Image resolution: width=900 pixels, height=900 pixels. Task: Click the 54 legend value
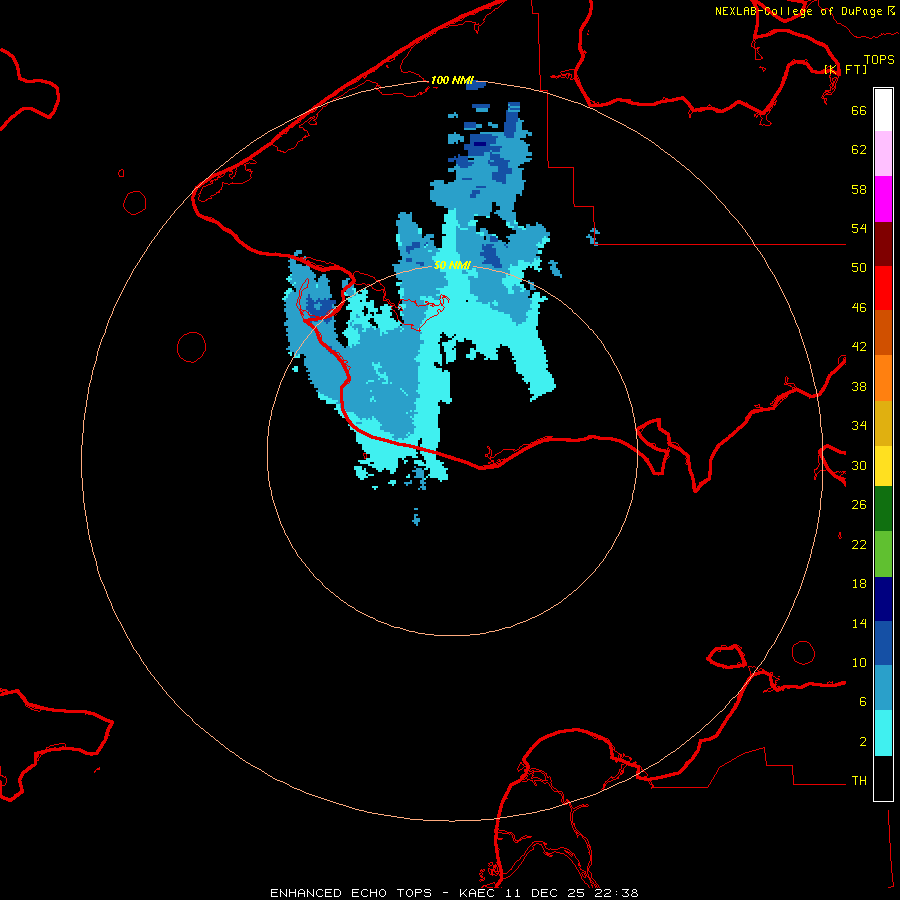(859, 228)
